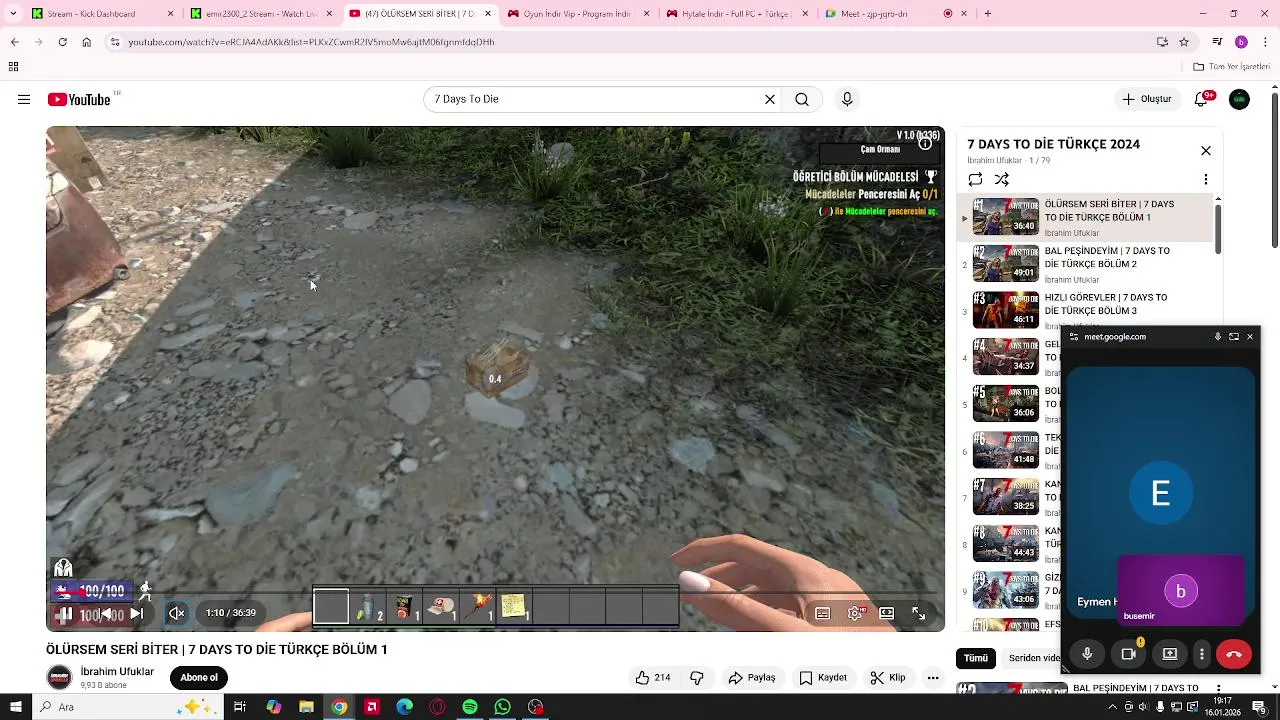Open a new browser tab
The image size is (1280, 720).
coord(988,14)
